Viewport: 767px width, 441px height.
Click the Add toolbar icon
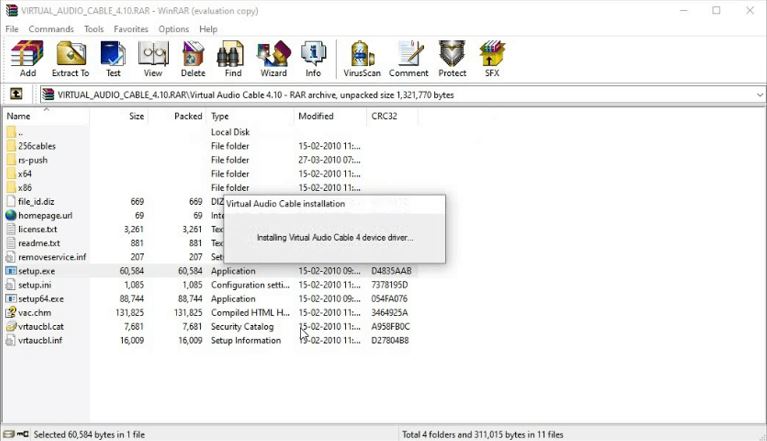[27, 59]
